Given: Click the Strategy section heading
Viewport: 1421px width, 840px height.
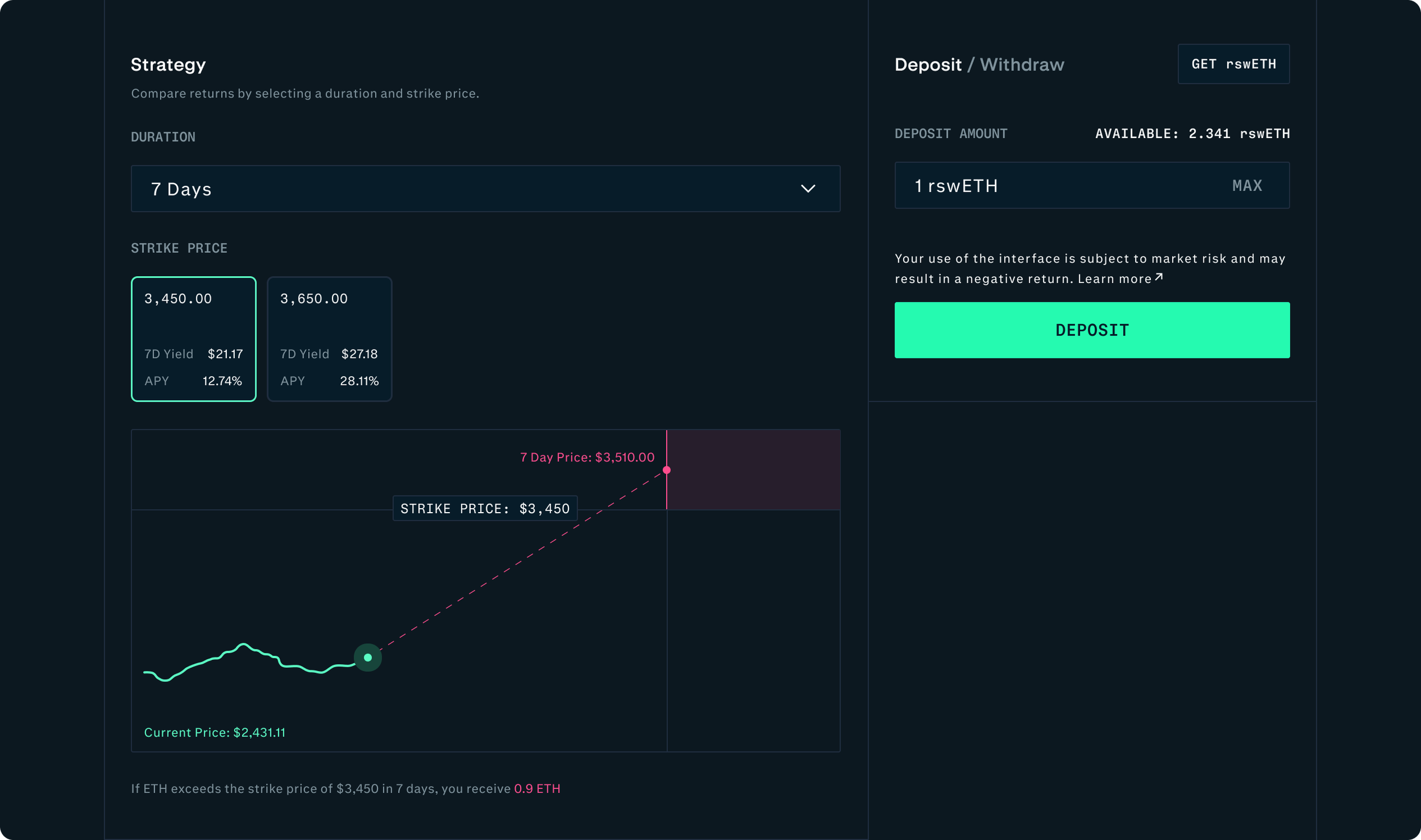Looking at the screenshot, I should (x=168, y=64).
